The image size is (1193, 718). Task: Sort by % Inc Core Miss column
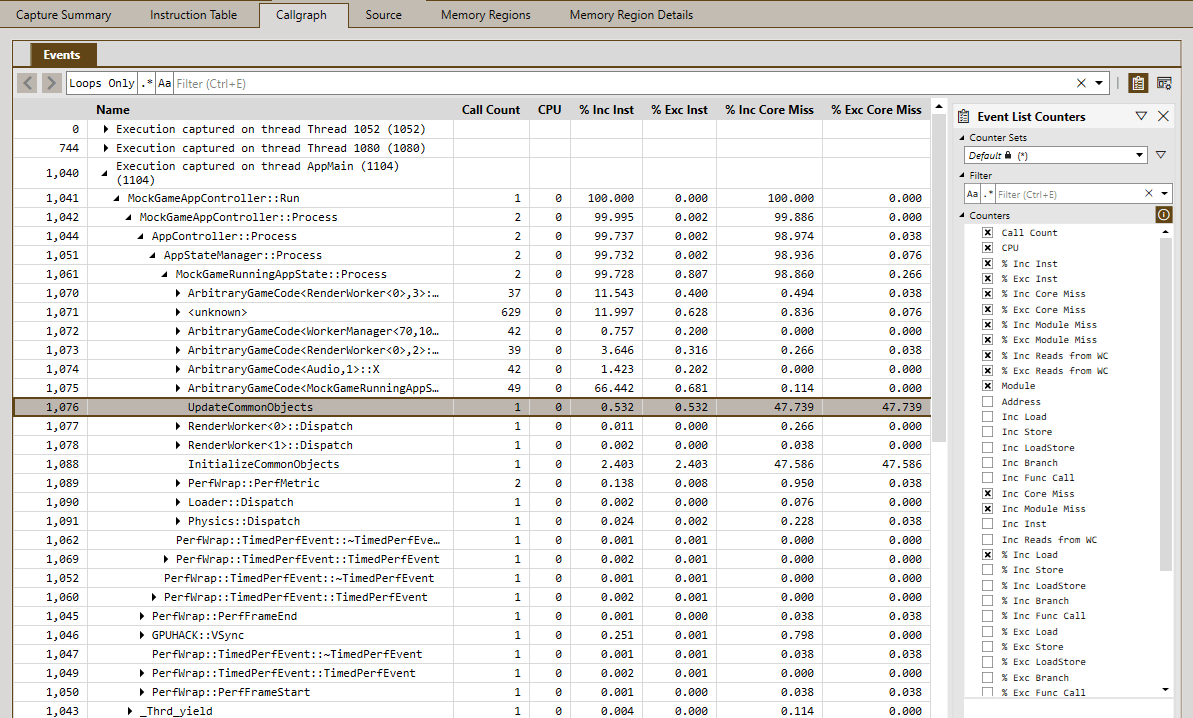[769, 110]
